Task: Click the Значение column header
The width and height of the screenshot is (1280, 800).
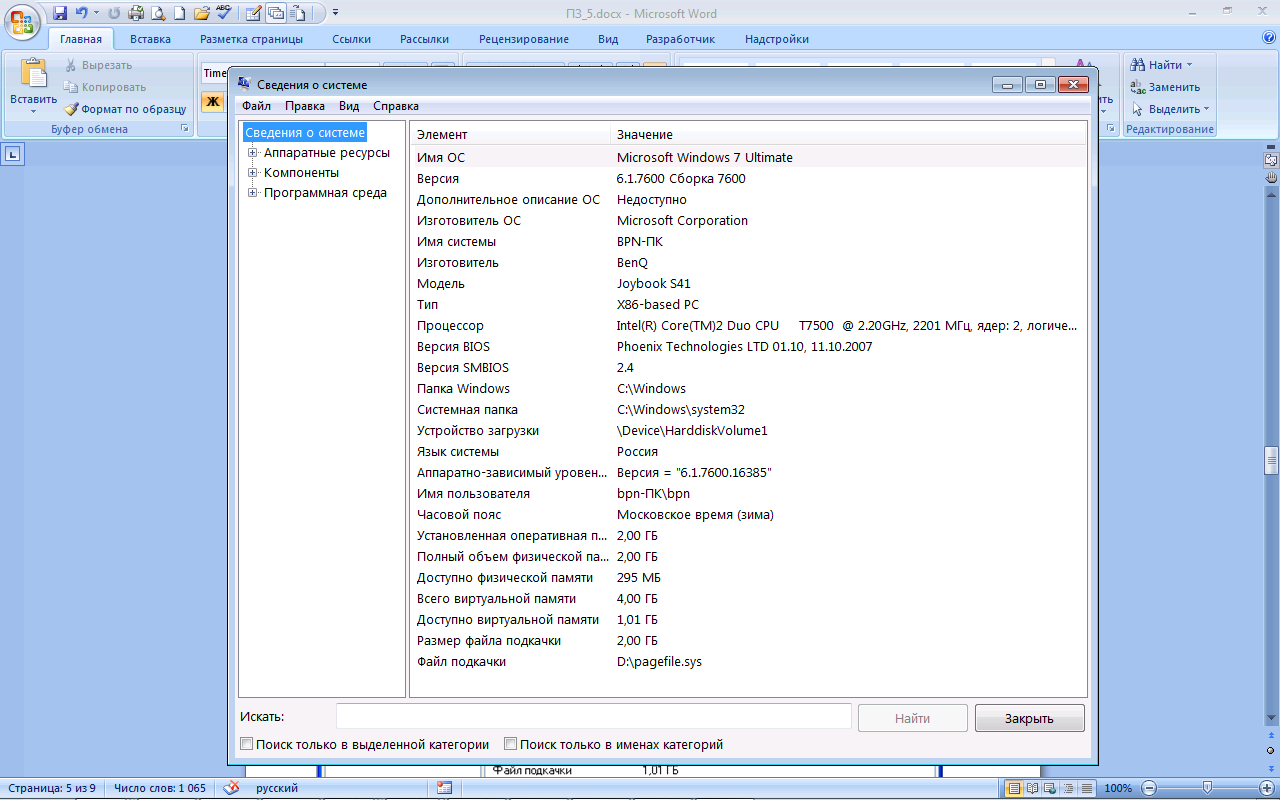Action: pos(848,134)
